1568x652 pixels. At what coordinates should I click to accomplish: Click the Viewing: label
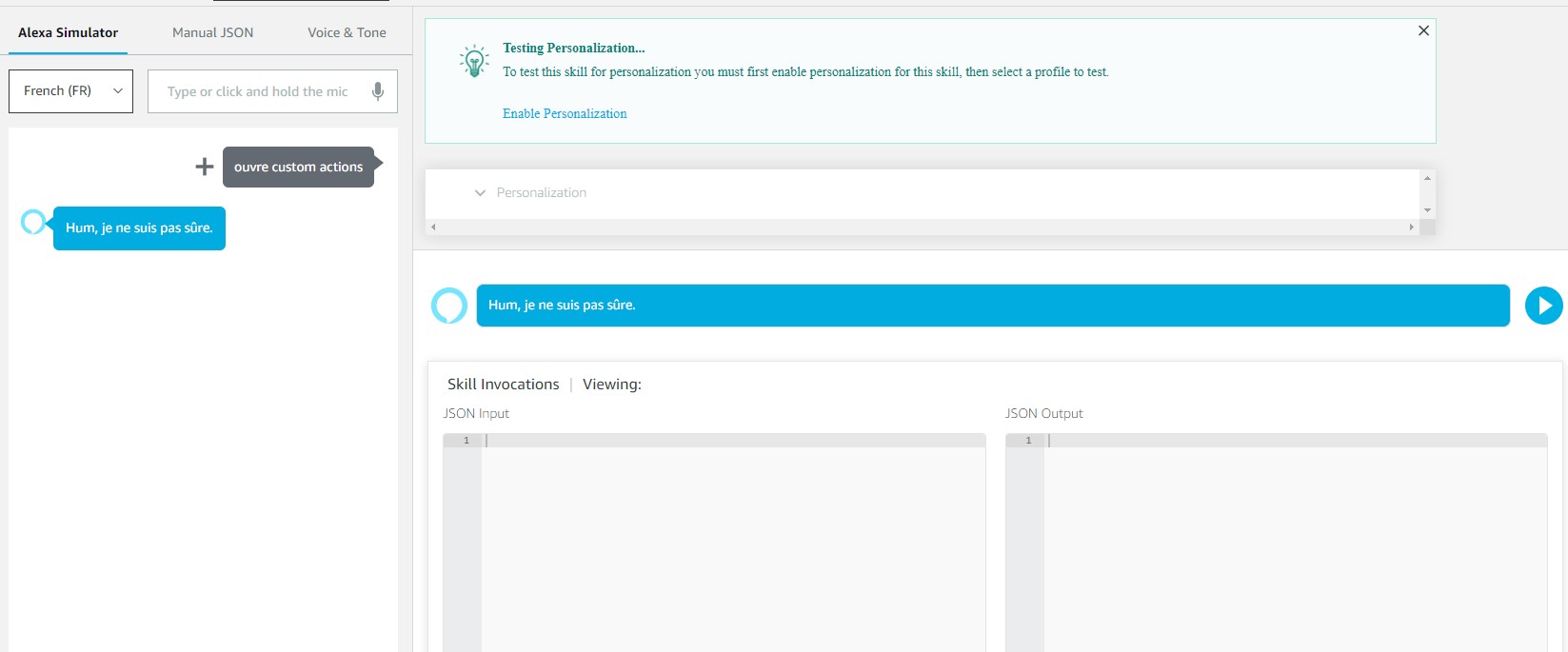(x=612, y=385)
